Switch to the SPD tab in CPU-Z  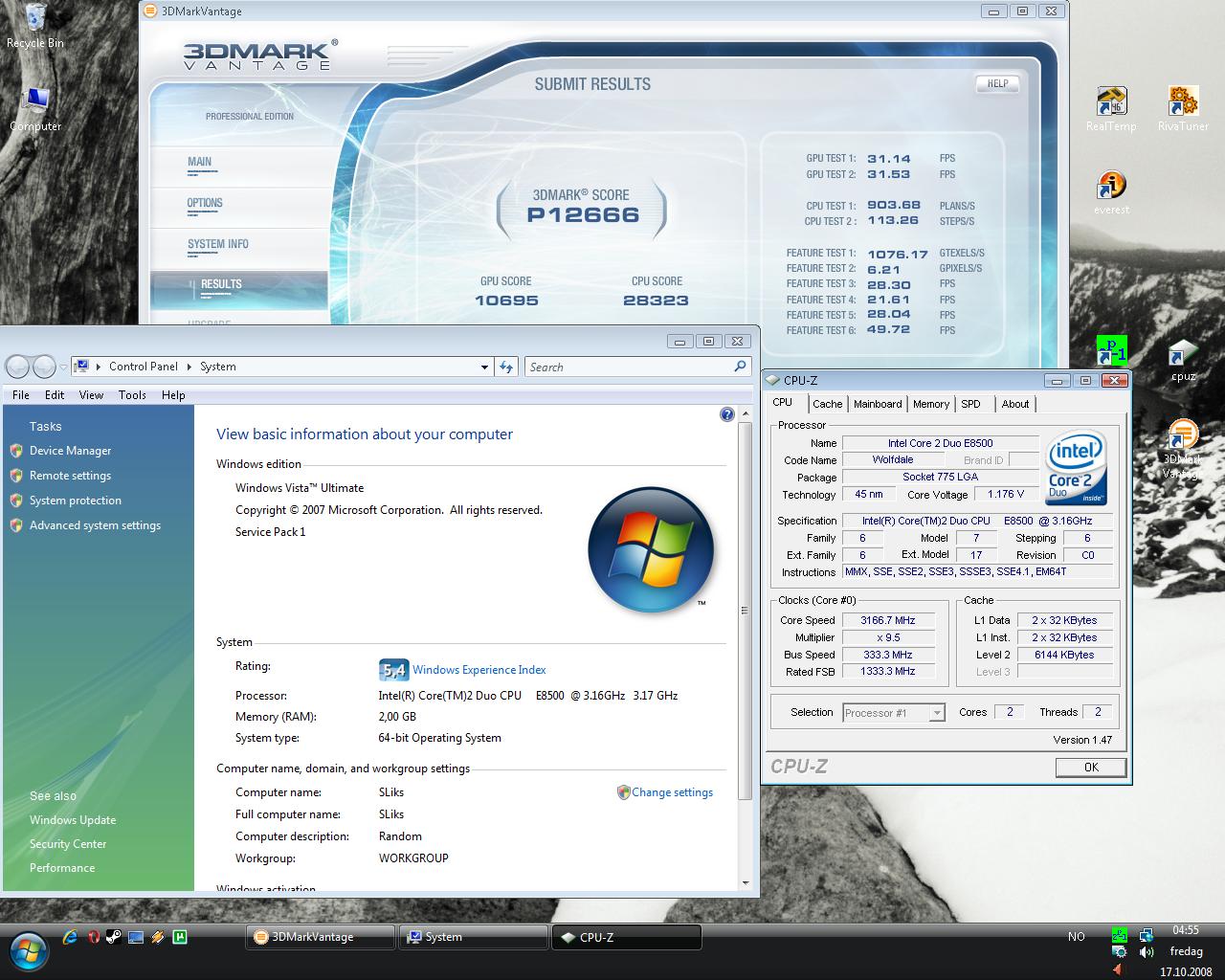[970, 404]
